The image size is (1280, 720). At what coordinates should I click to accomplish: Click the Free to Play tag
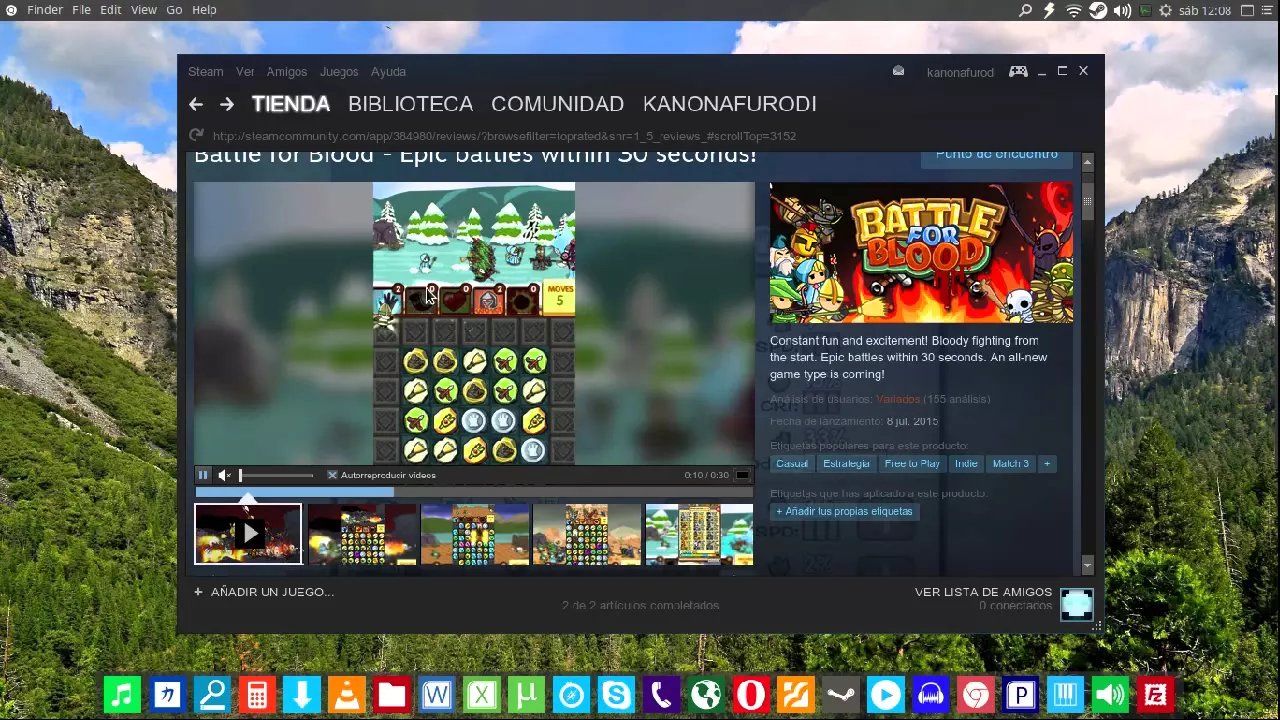[912, 463]
